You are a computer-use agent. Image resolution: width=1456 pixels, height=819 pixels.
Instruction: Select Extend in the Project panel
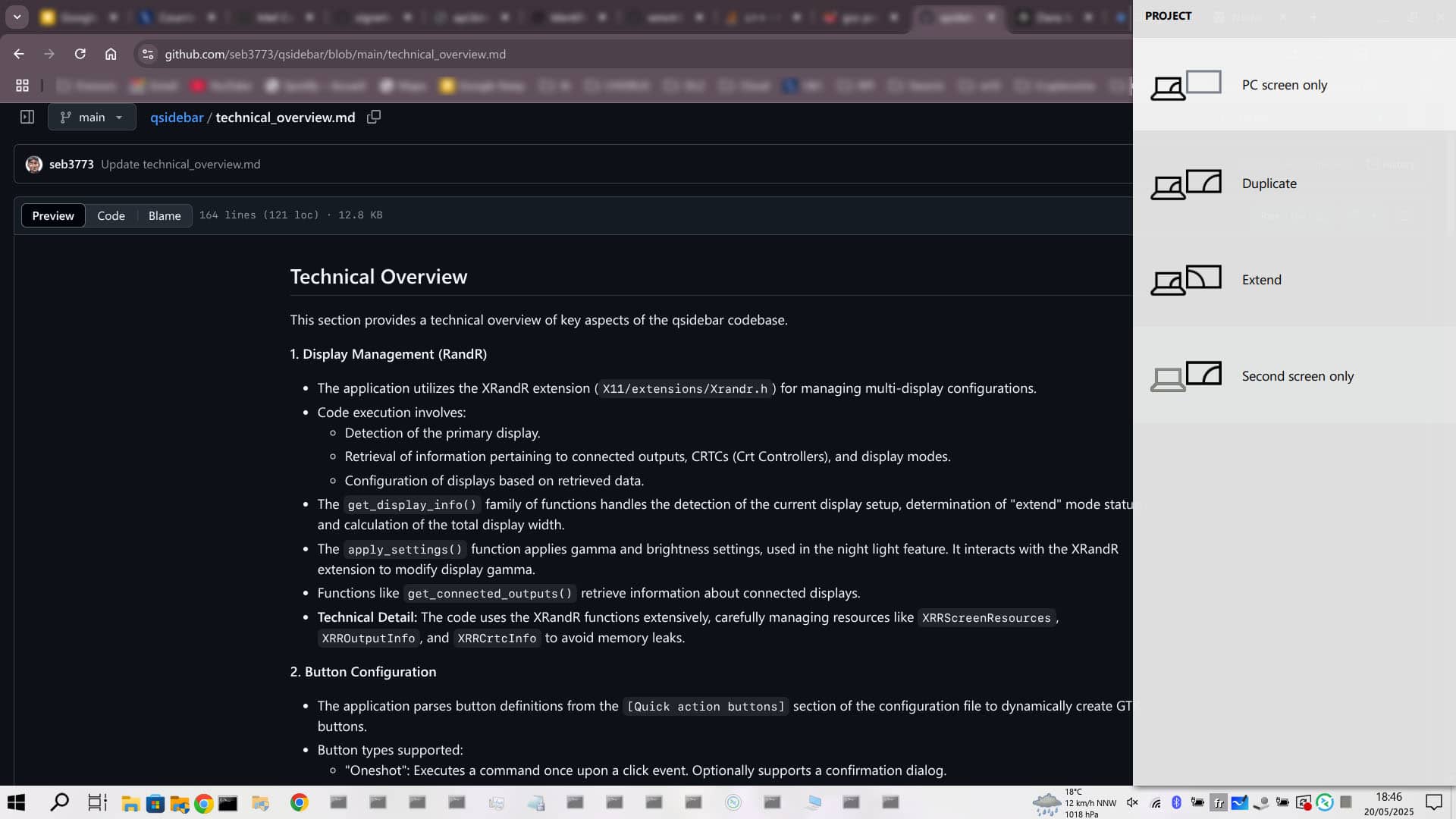1261,279
